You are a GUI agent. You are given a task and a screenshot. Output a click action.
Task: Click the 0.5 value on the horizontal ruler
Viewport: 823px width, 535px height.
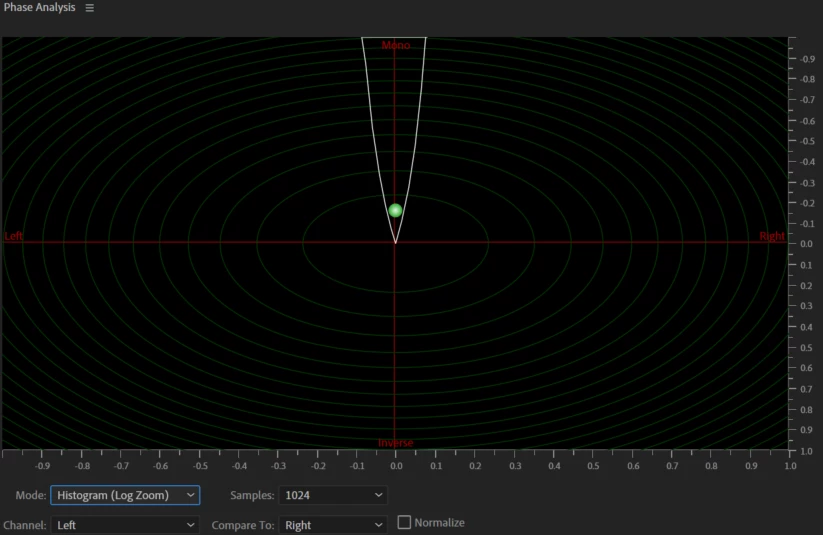pos(593,466)
